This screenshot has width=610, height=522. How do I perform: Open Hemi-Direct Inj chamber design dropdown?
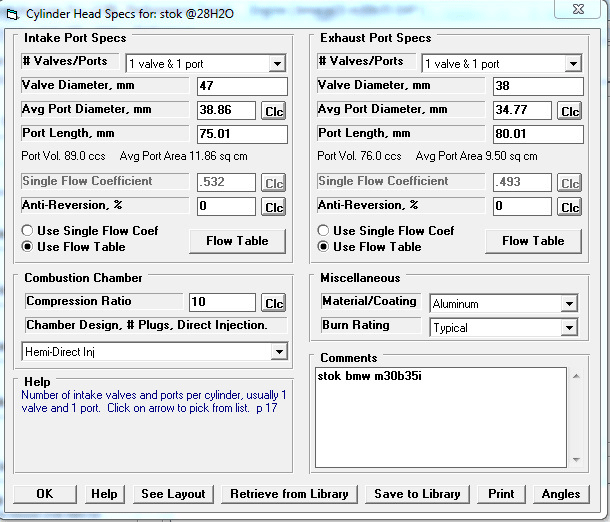click(155, 352)
